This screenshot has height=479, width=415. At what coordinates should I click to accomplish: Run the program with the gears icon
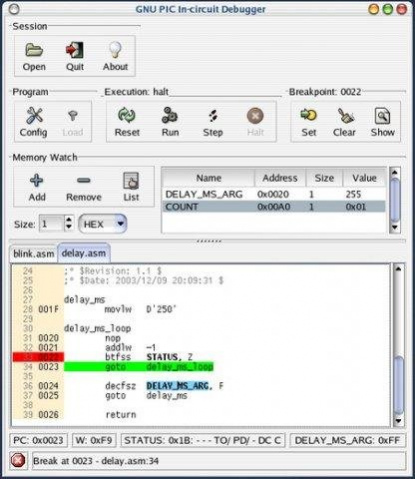pos(170,115)
